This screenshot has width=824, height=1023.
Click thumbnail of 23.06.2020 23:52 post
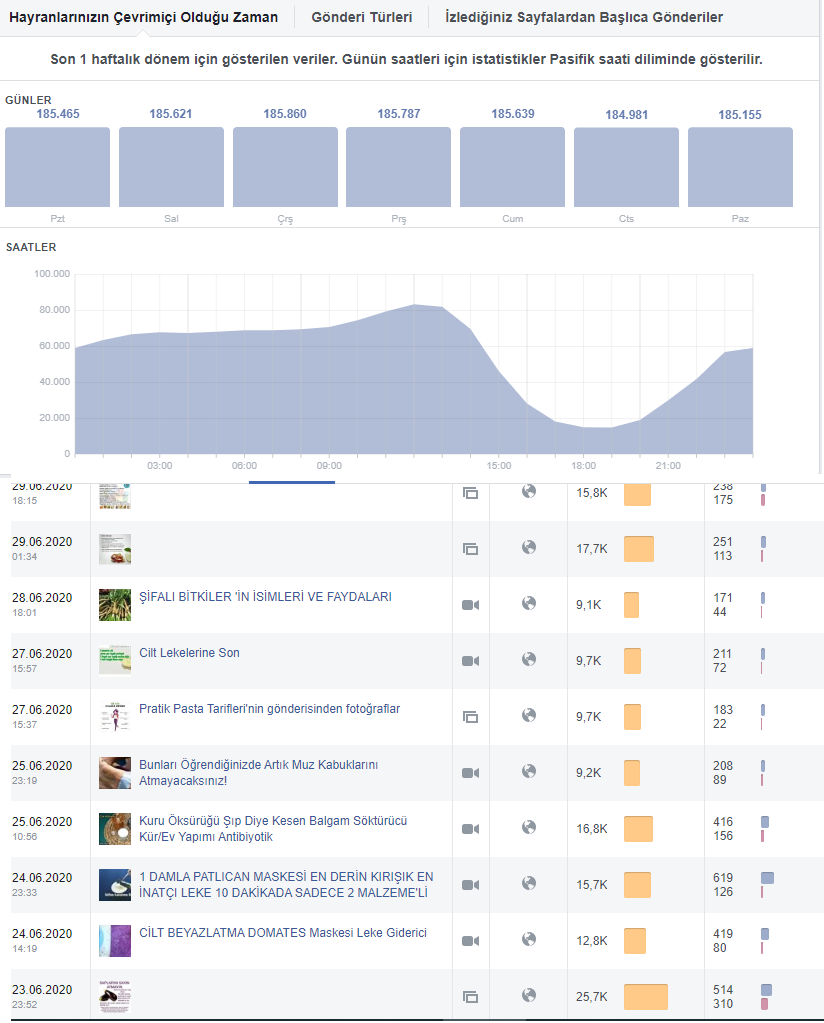point(115,997)
